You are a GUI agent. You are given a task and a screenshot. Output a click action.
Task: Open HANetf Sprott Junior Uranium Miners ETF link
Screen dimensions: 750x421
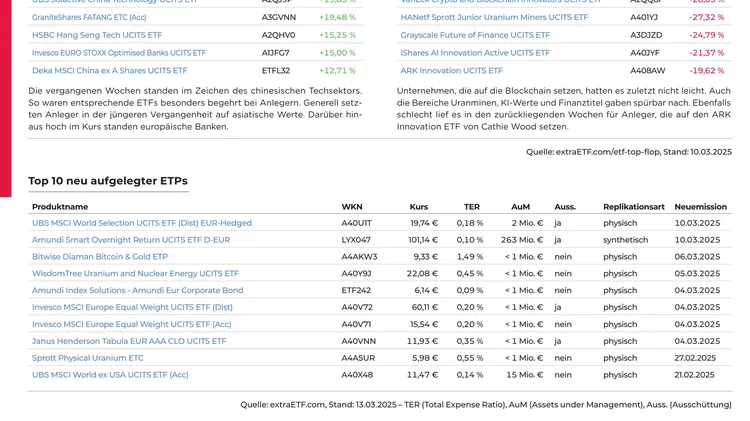point(494,17)
